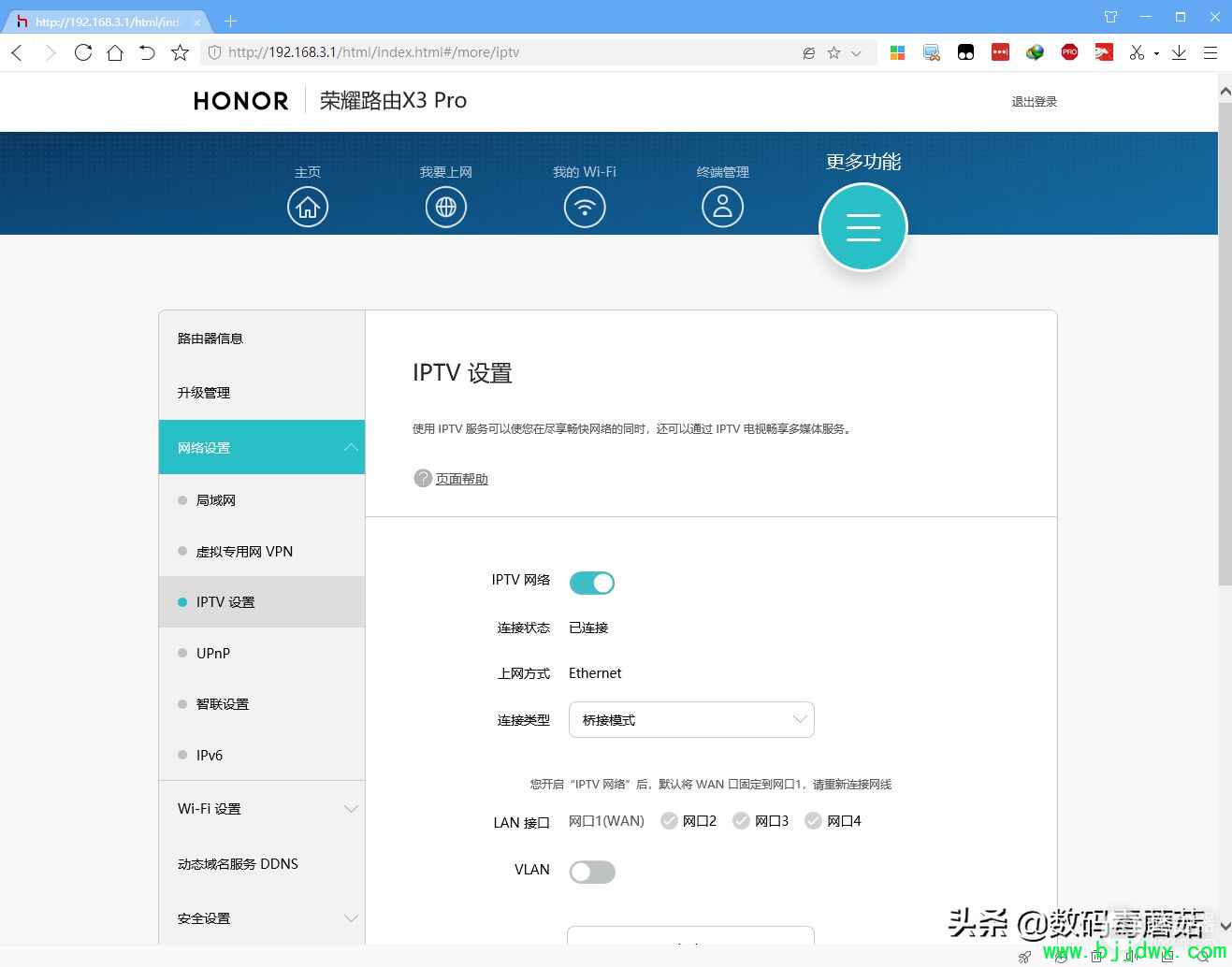This screenshot has width=1232, height=967.
Task: Open the 页面帮助 link
Action: click(462, 478)
